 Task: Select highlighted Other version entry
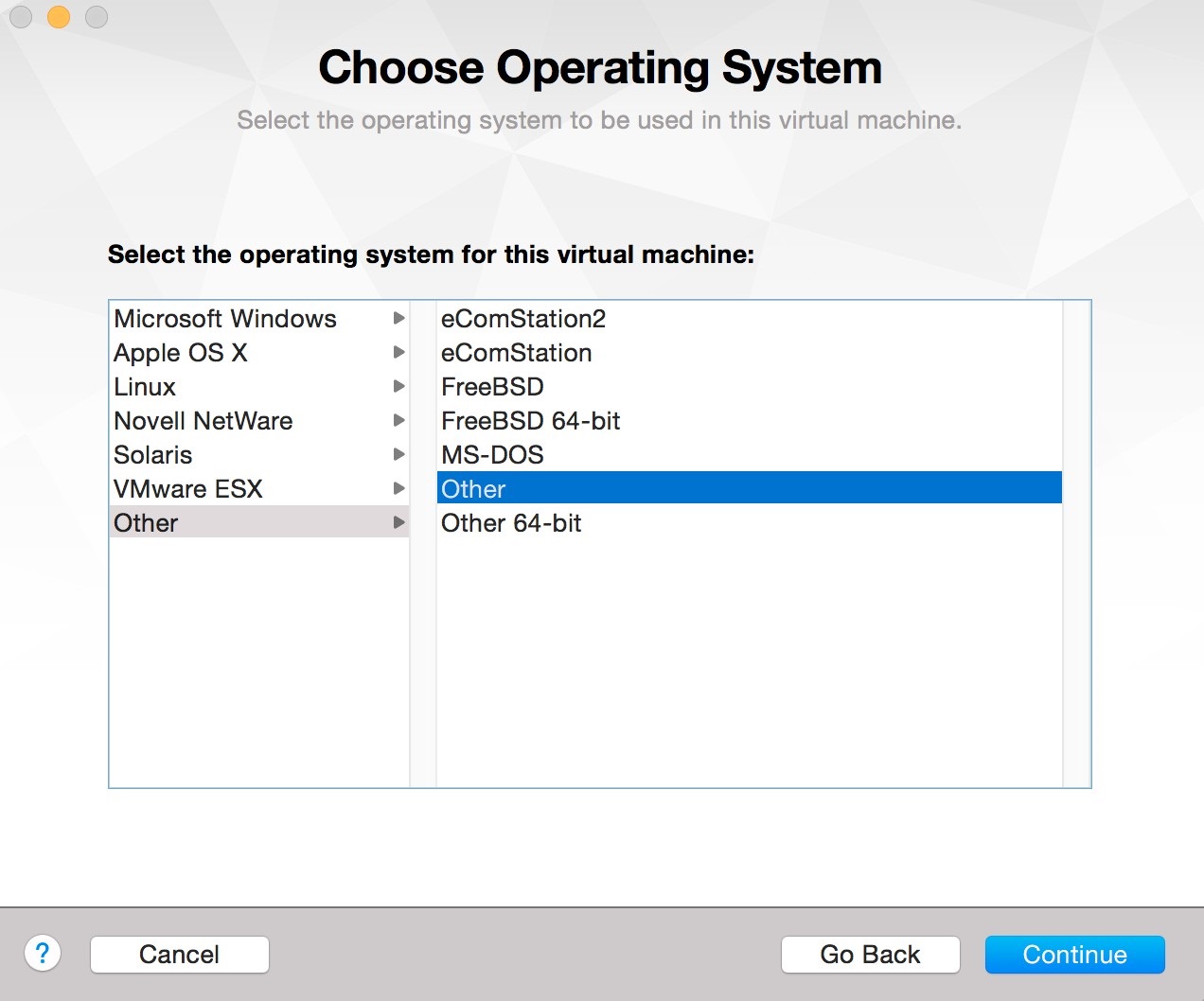coord(750,488)
